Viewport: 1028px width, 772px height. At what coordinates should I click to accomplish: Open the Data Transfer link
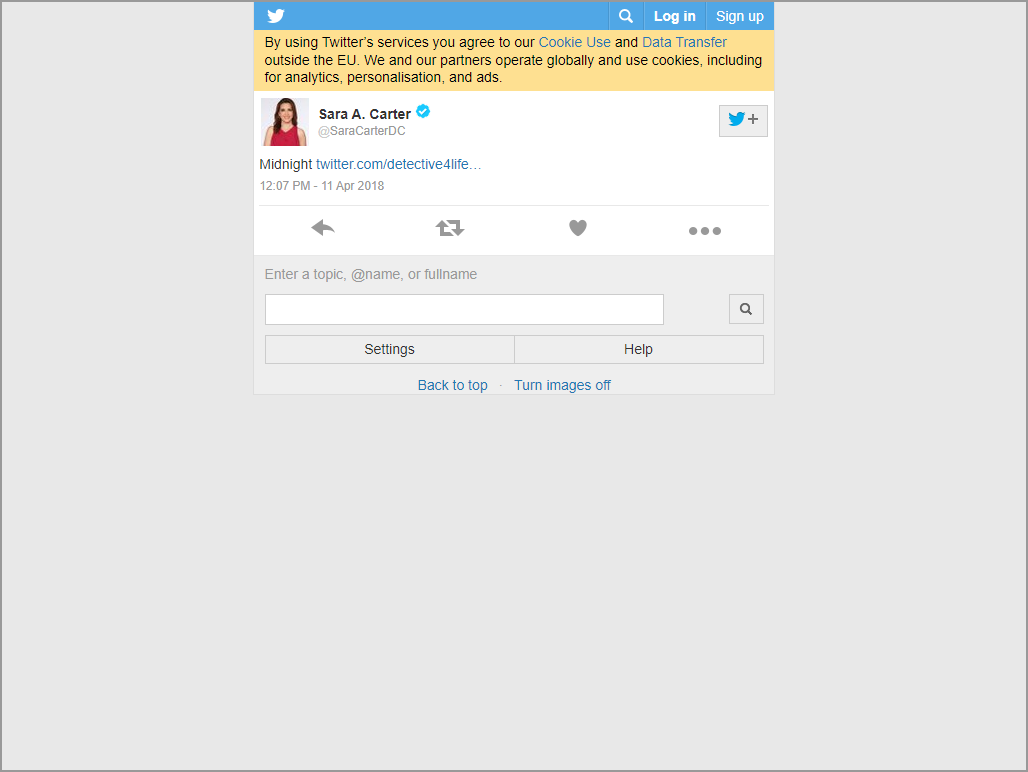point(684,43)
